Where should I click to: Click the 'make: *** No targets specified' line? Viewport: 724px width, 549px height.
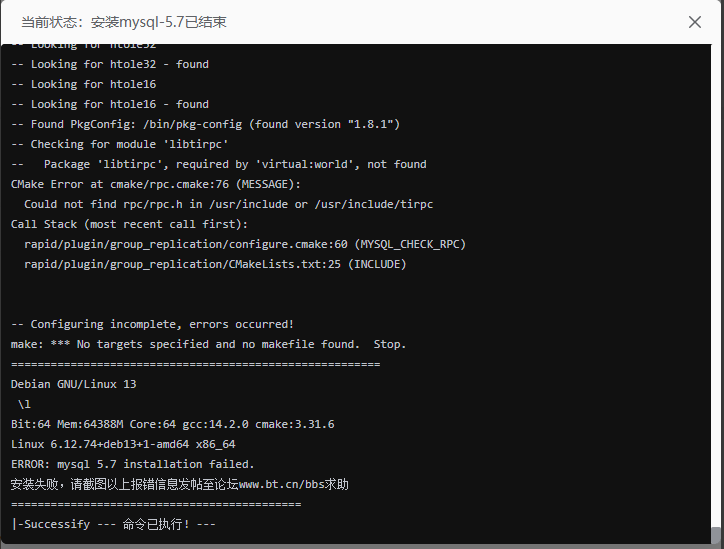208,344
